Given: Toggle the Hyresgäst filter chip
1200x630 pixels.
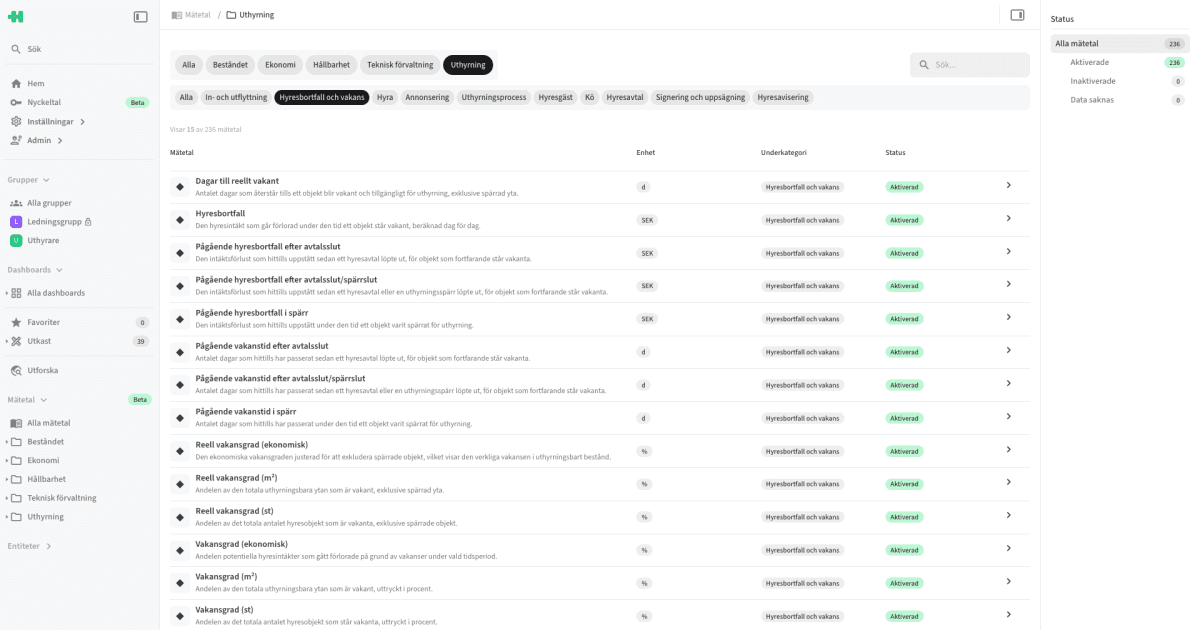Looking at the screenshot, I should click(x=555, y=97).
